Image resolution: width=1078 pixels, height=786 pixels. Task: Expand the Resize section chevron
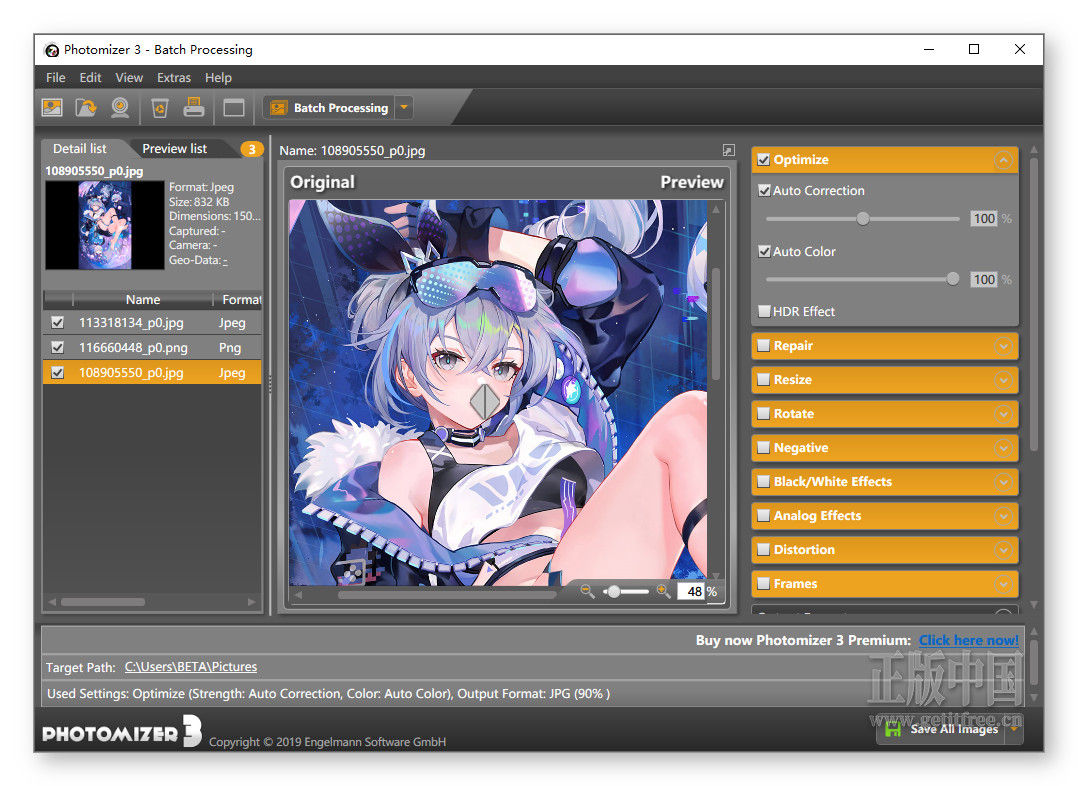1003,380
